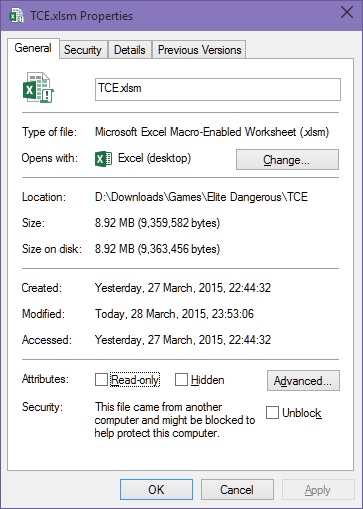Select the General tab
The image size is (363, 509).
tap(33, 48)
